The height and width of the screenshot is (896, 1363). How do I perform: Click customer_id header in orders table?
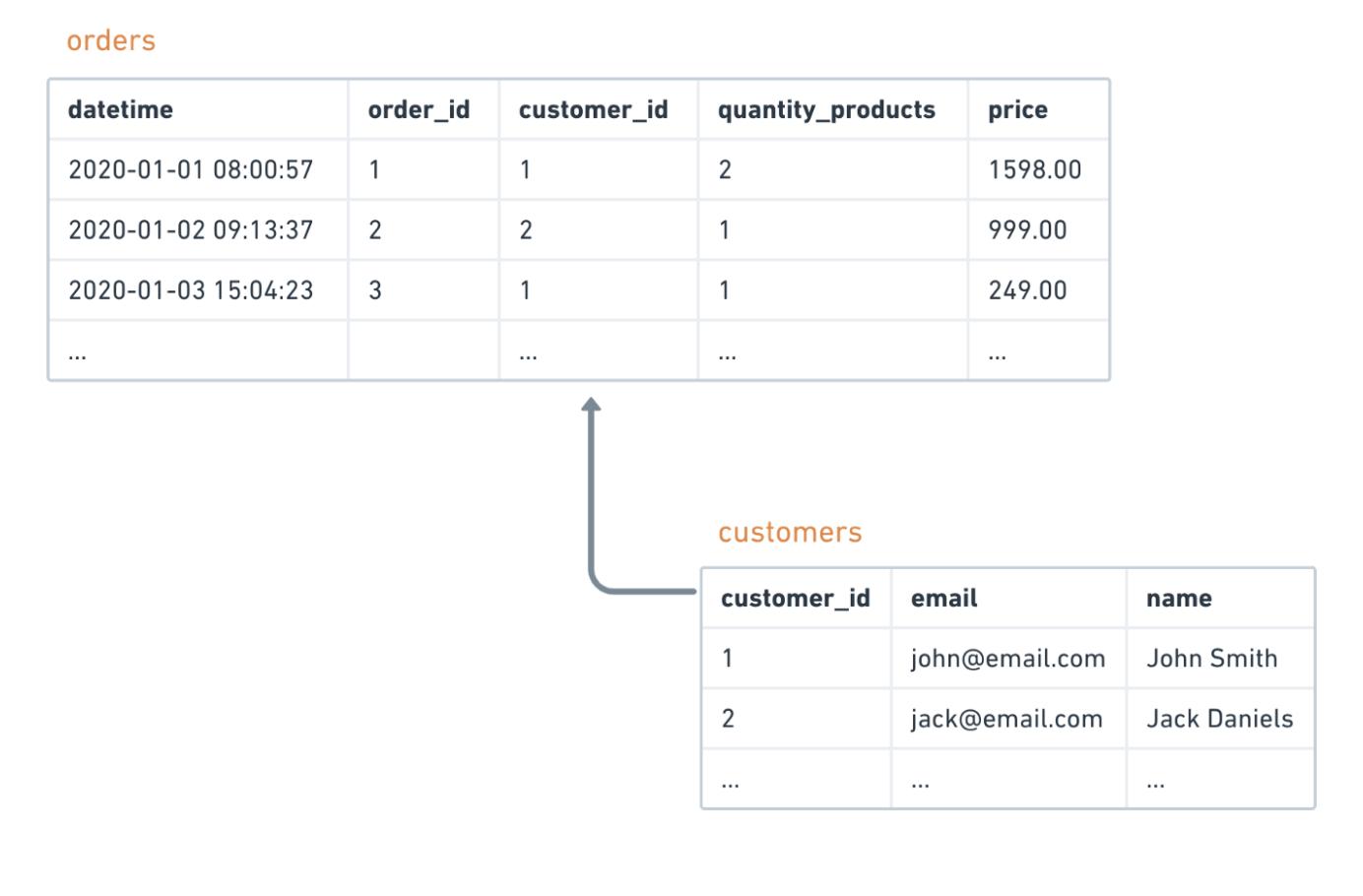point(593,109)
